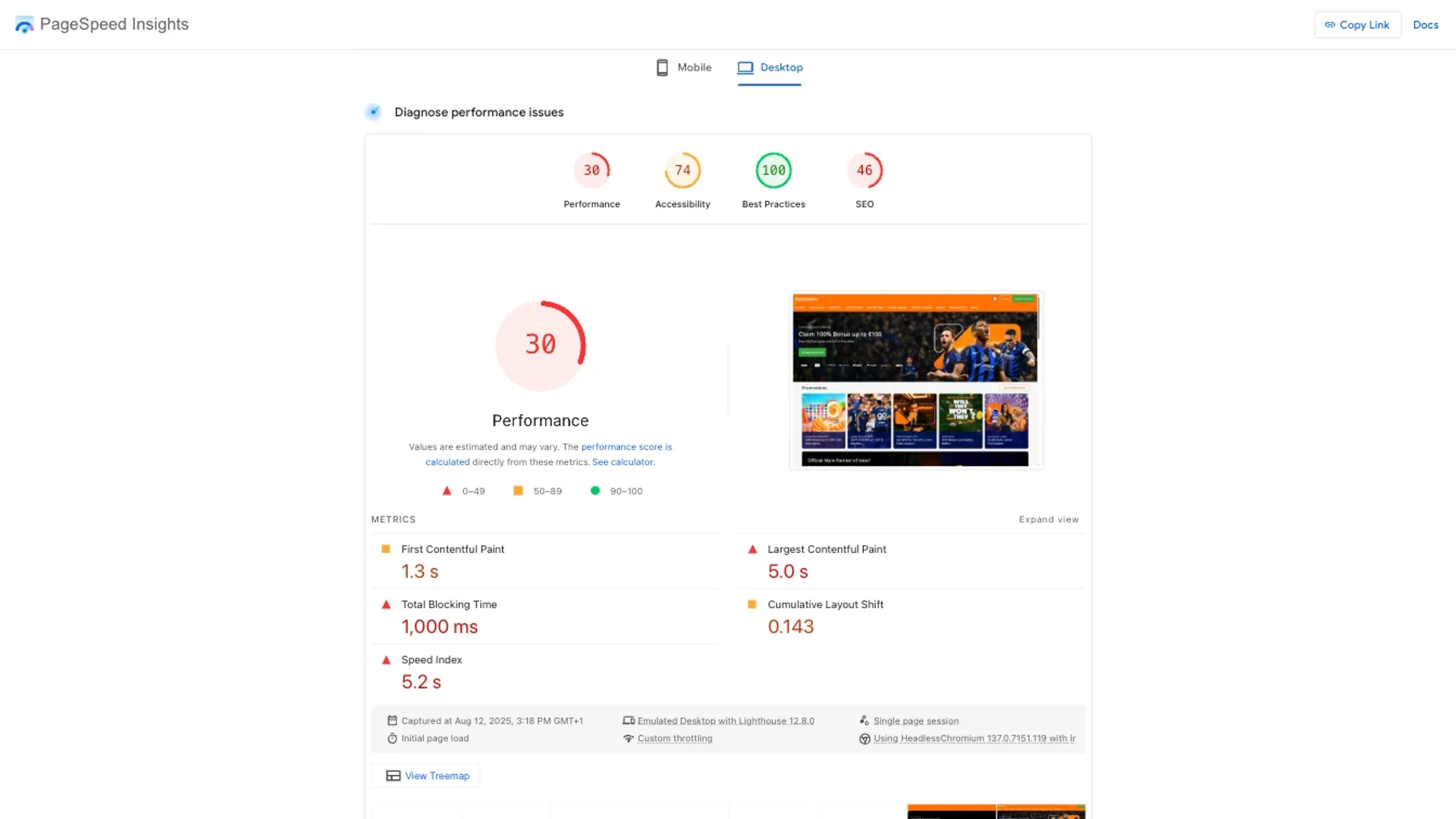Viewport: 1456px width, 819px height.
Task: Click the Cumulative Layout Shift label
Action: coord(825,604)
